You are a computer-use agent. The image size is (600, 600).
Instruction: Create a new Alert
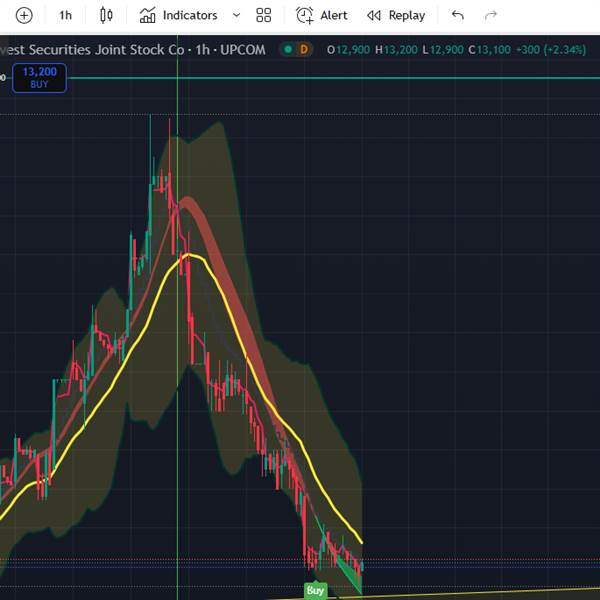[x=321, y=15]
